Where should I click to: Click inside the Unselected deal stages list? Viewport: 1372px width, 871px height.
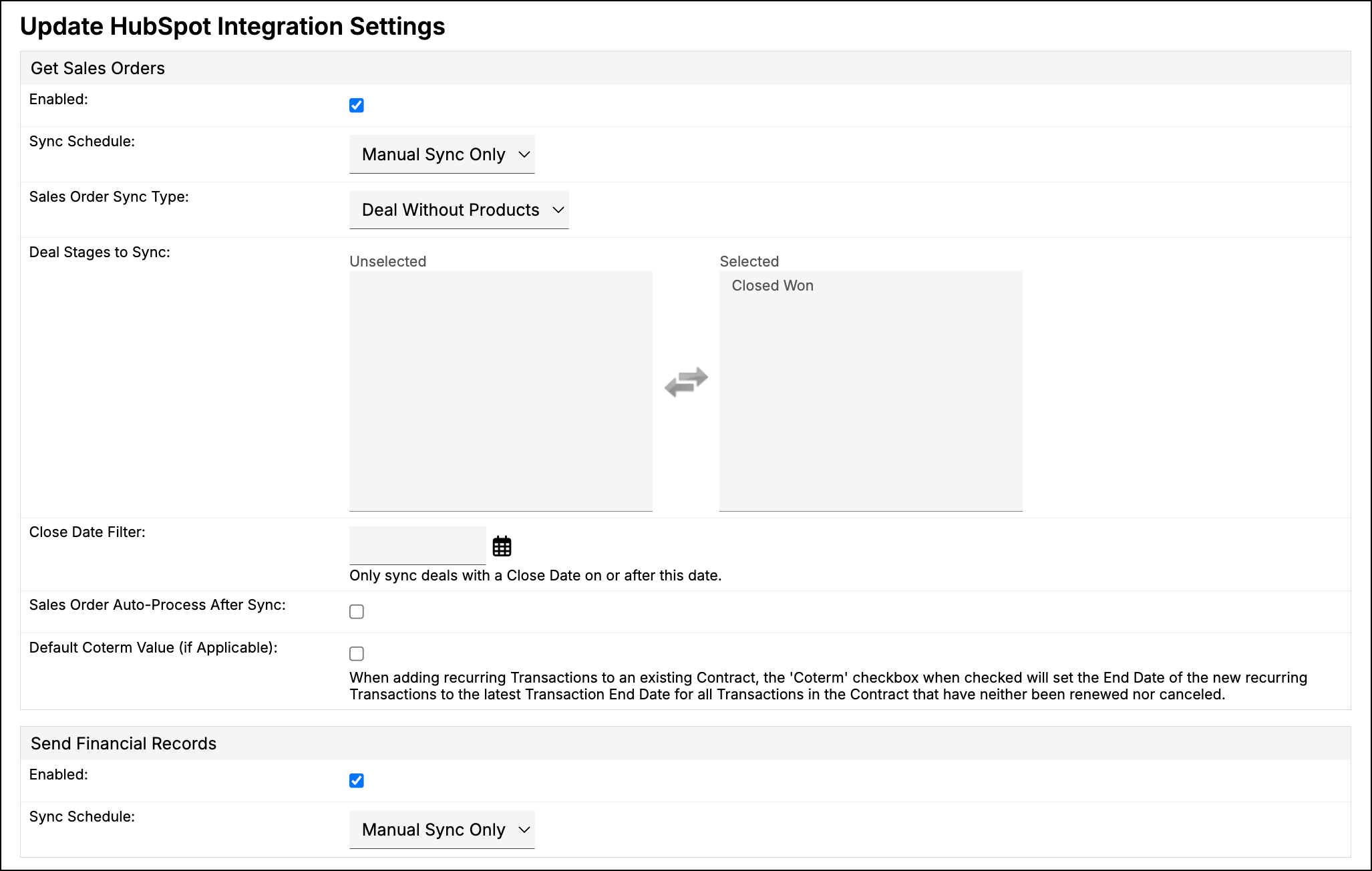501,391
